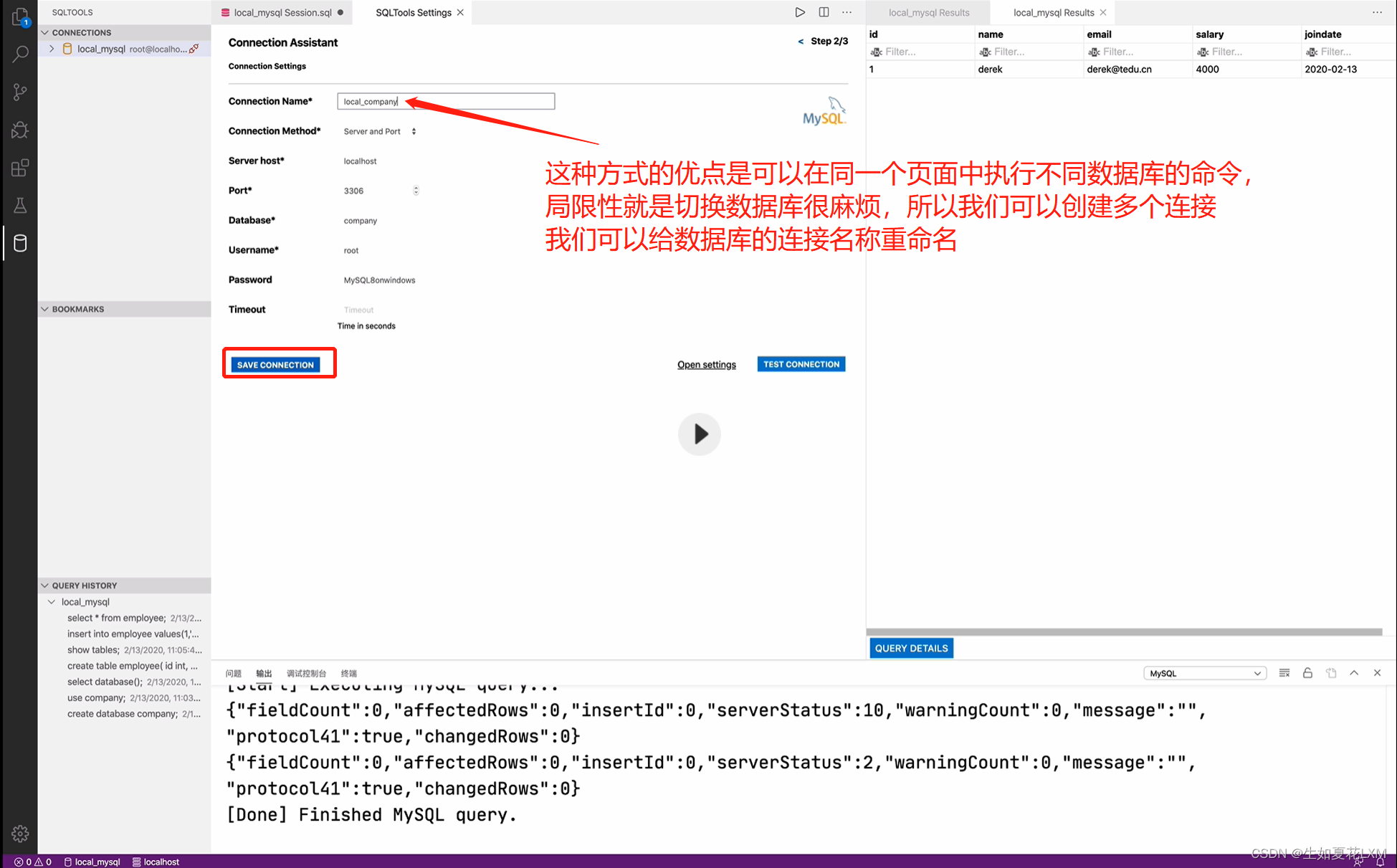Open the output log in editor
Viewport: 1397px width, 868px height.
[1331, 673]
